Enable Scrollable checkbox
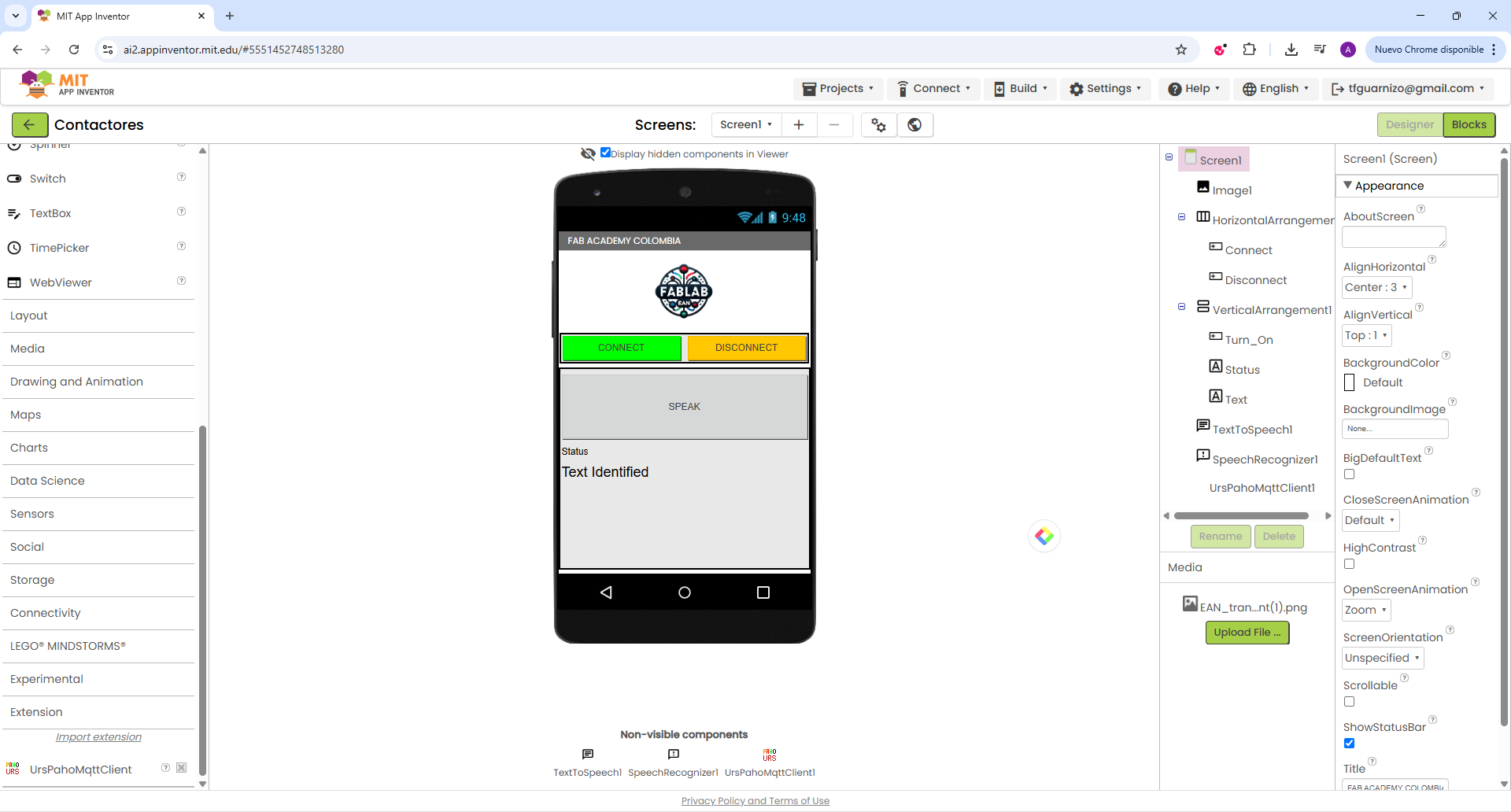The image size is (1511, 812). 1349,702
